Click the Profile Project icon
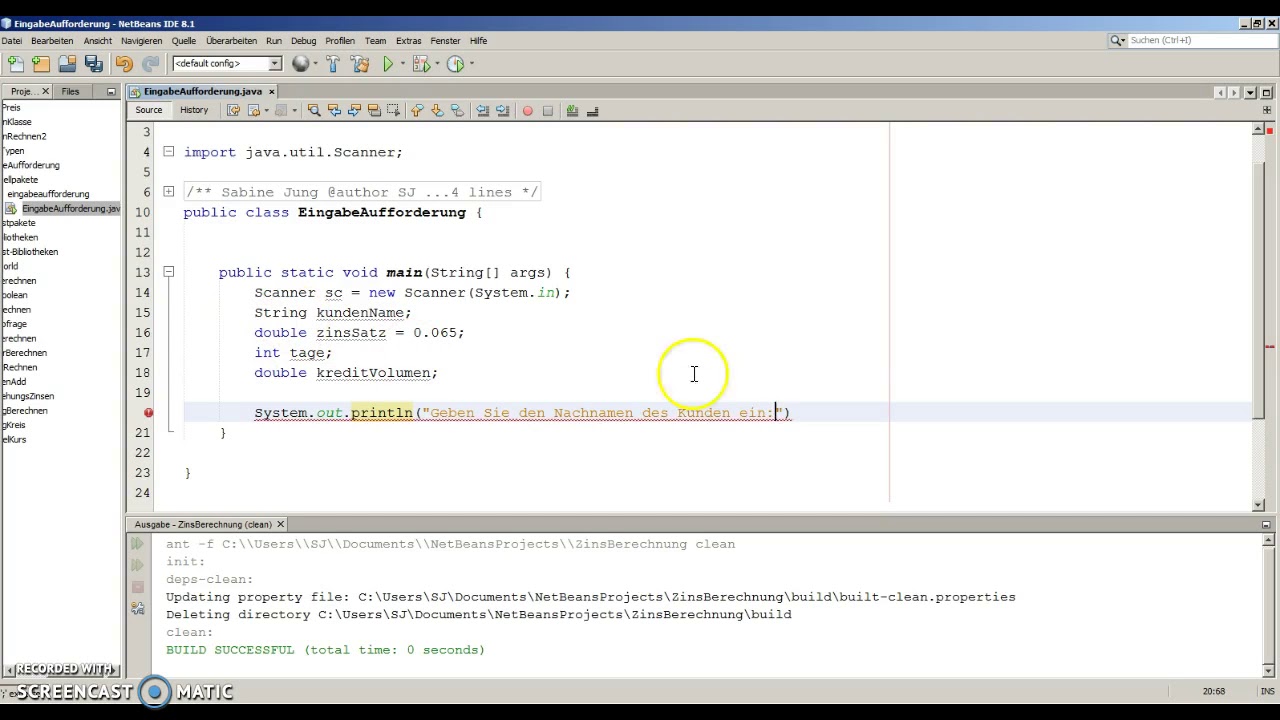 coord(455,64)
